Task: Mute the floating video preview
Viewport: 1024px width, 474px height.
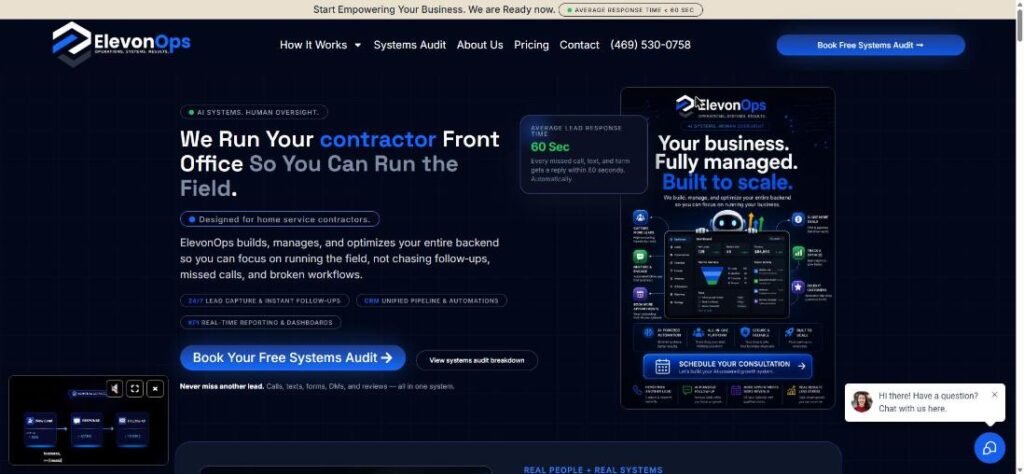Action: pyautogui.click(x=114, y=389)
